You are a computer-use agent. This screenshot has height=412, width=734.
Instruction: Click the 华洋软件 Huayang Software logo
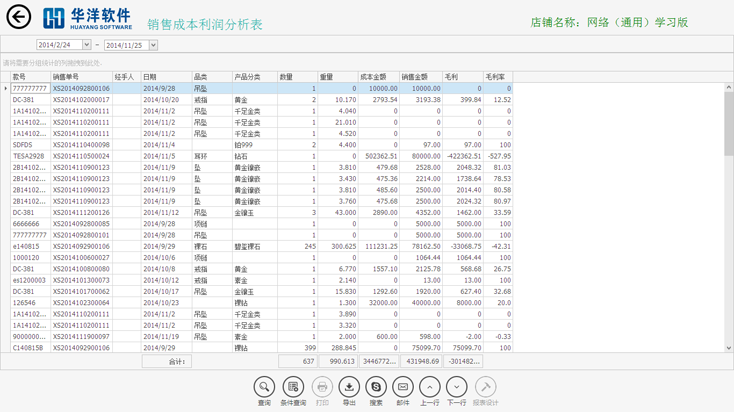pos(88,19)
